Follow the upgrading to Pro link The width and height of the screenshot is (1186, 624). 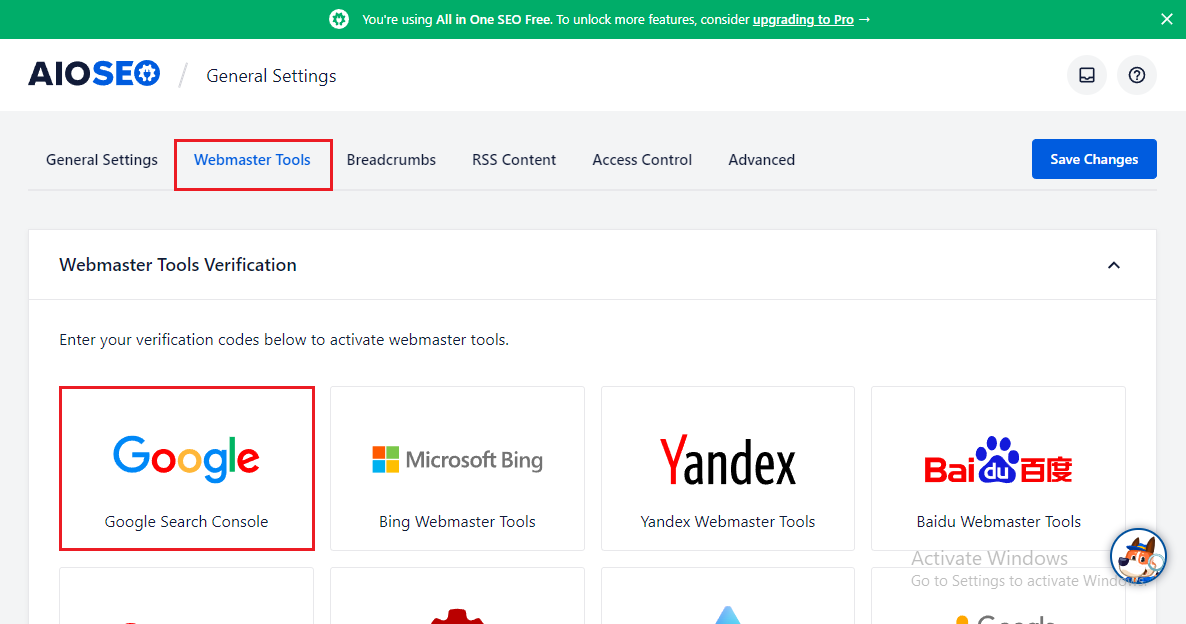803,19
